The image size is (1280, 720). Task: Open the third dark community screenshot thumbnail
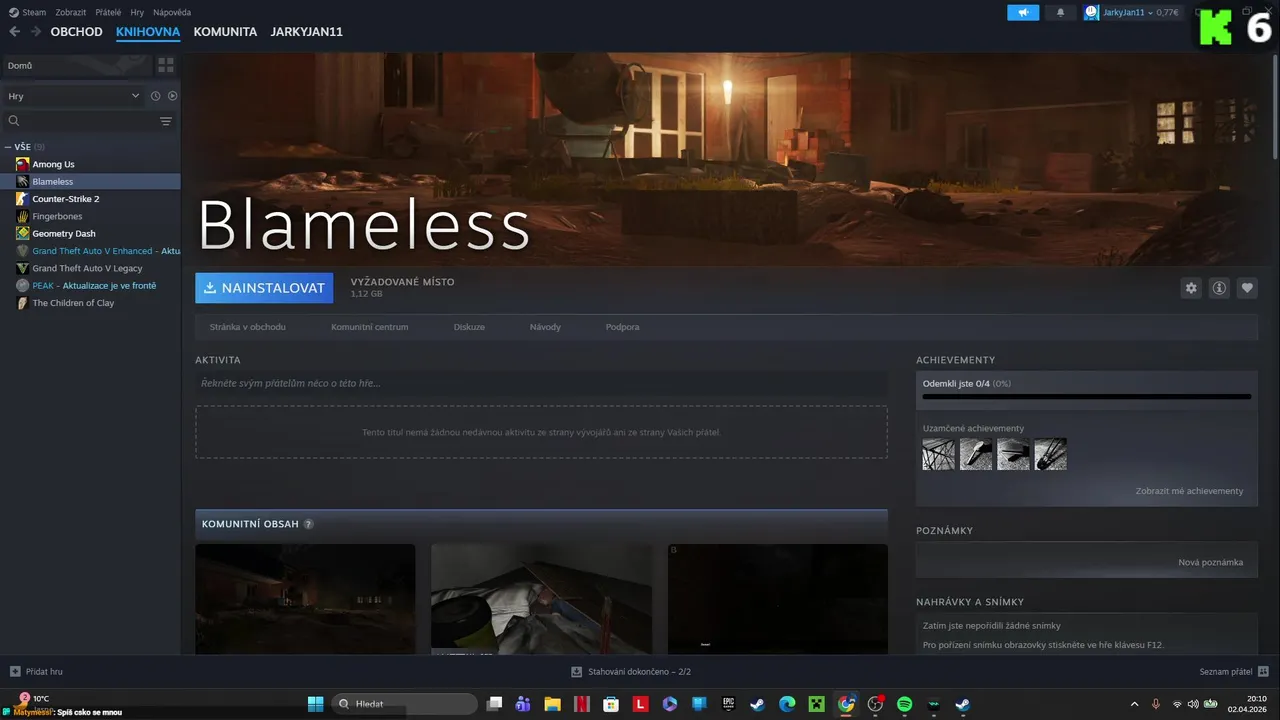[778, 599]
